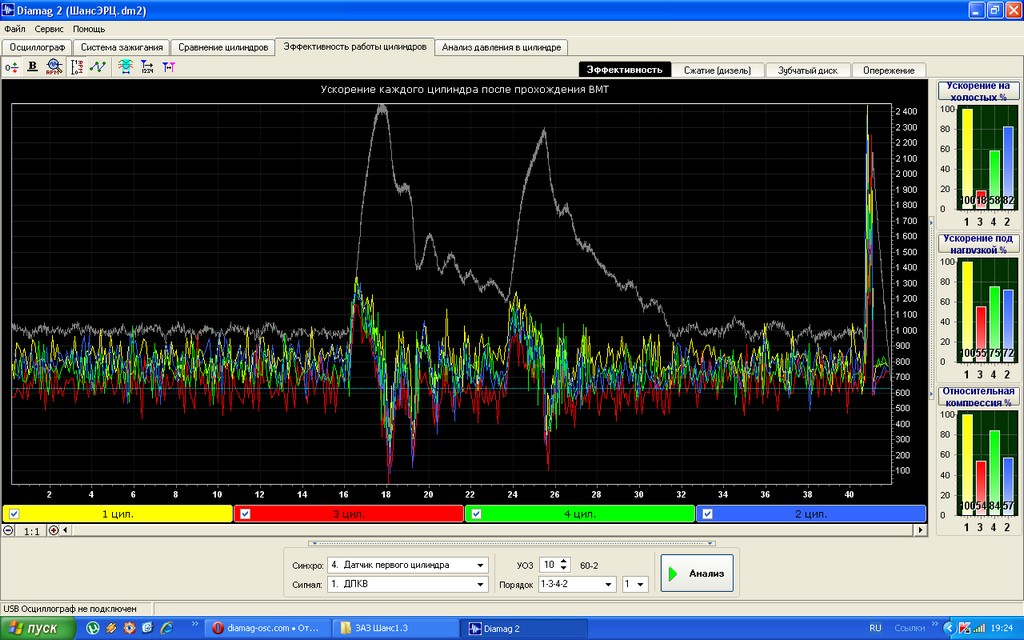1024x640 pixels.
Task: Toggle the 4 цил. checkbox
Action: tap(476, 514)
